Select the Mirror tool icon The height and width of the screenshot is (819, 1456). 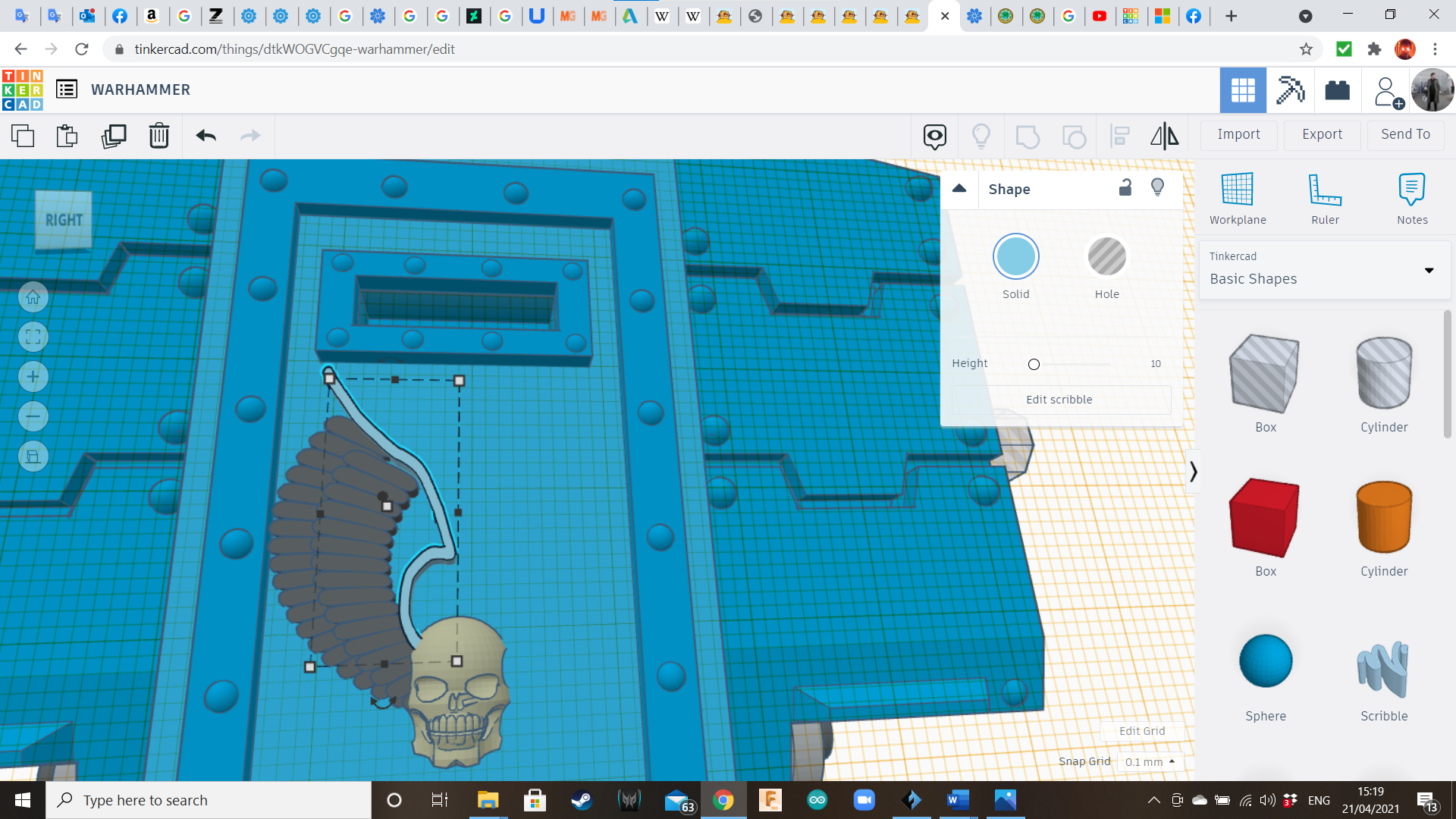click(1164, 136)
